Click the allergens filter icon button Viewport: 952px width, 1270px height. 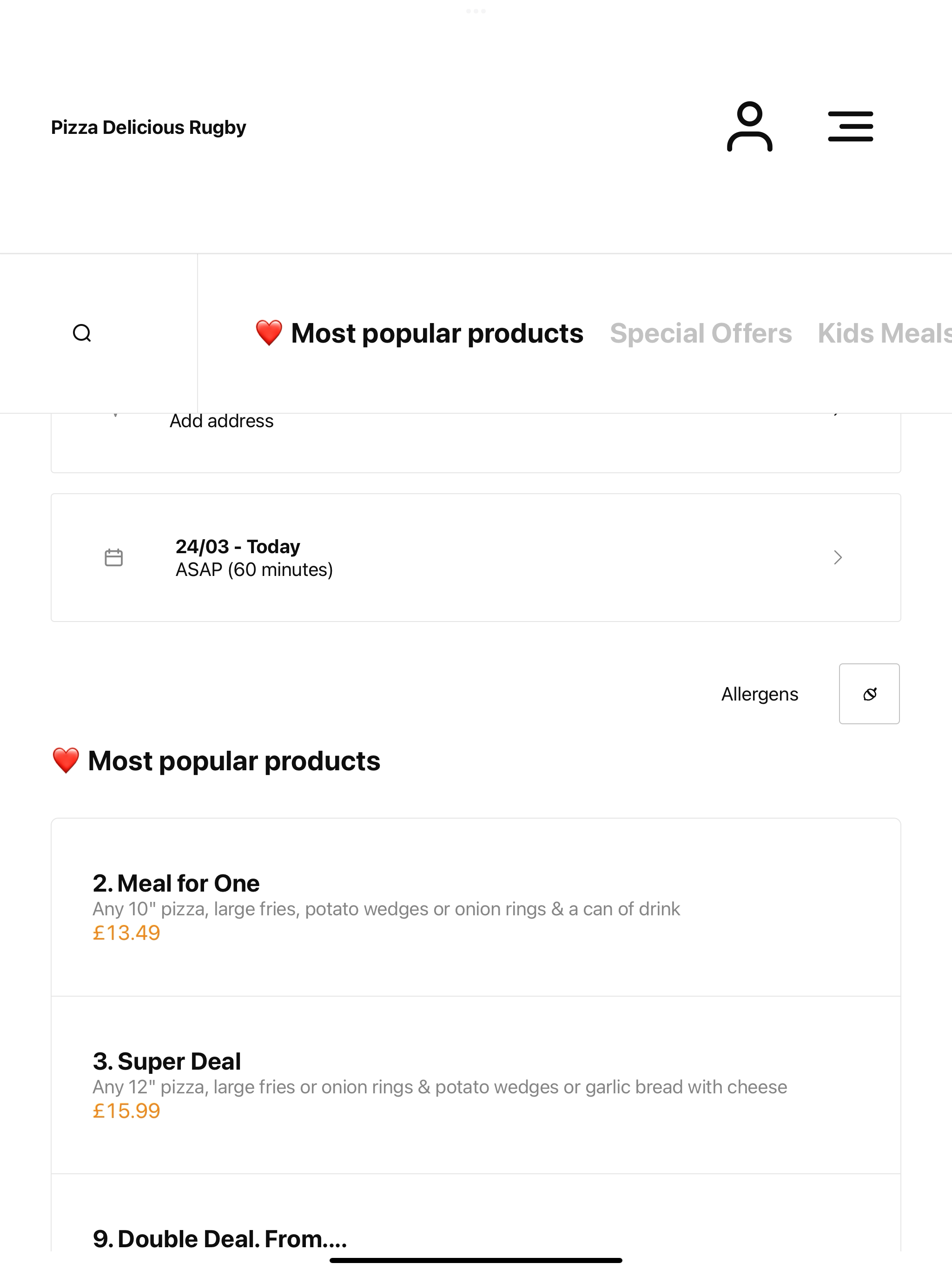coord(869,694)
